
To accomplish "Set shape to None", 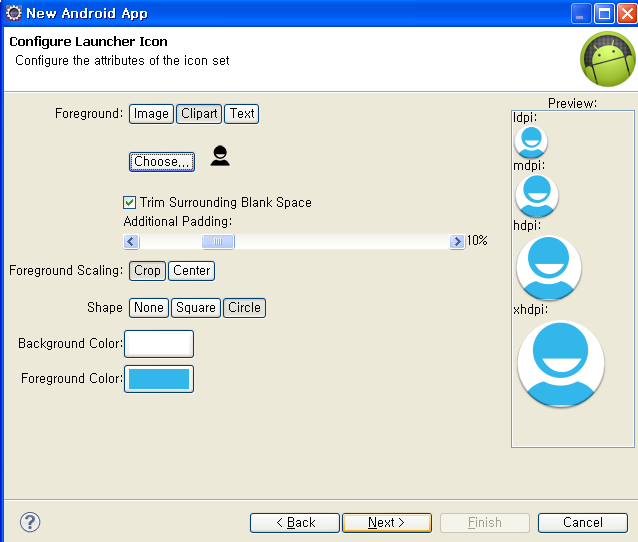I will pyautogui.click(x=149, y=308).
